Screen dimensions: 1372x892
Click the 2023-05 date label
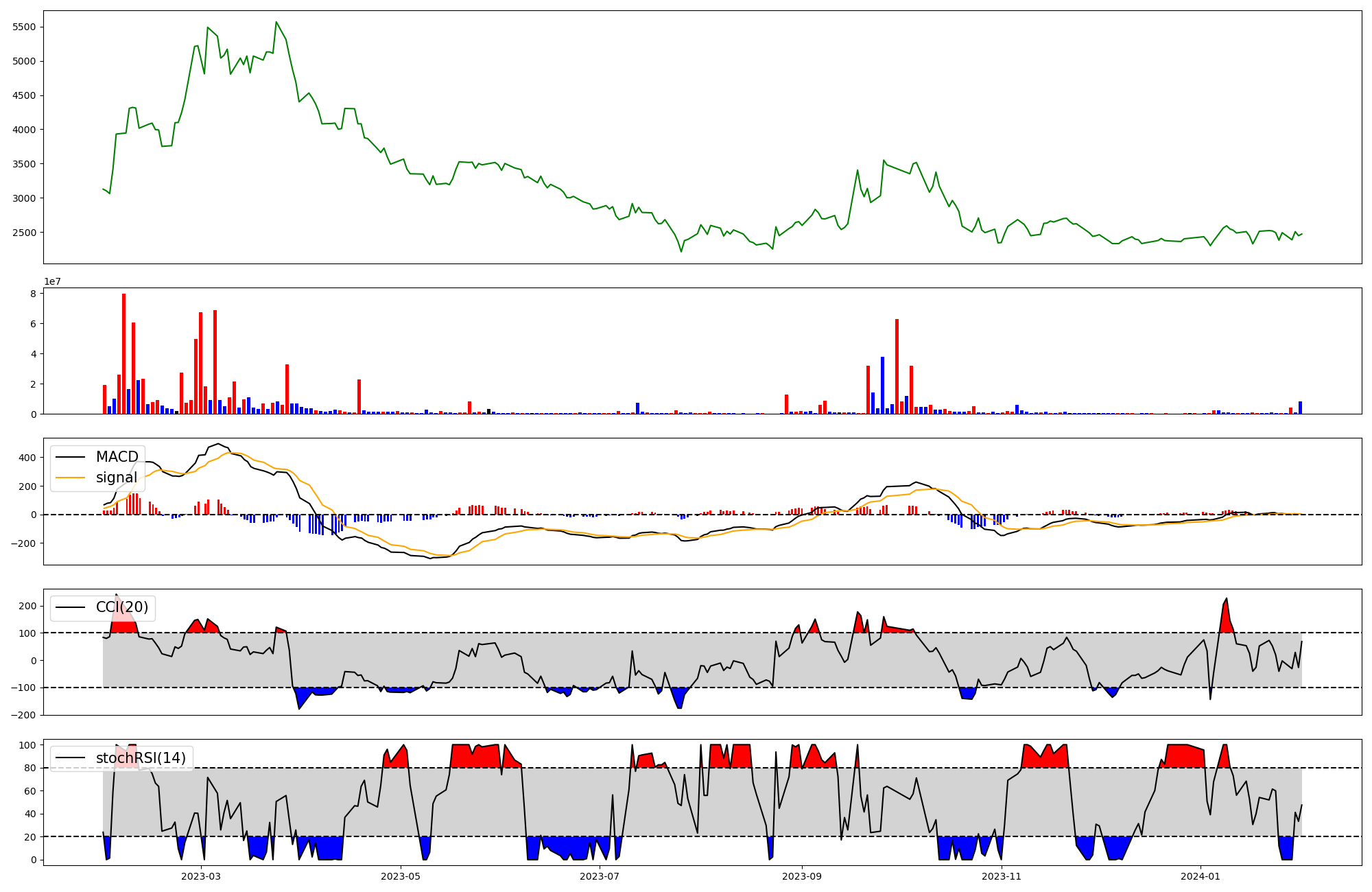coord(401,876)
